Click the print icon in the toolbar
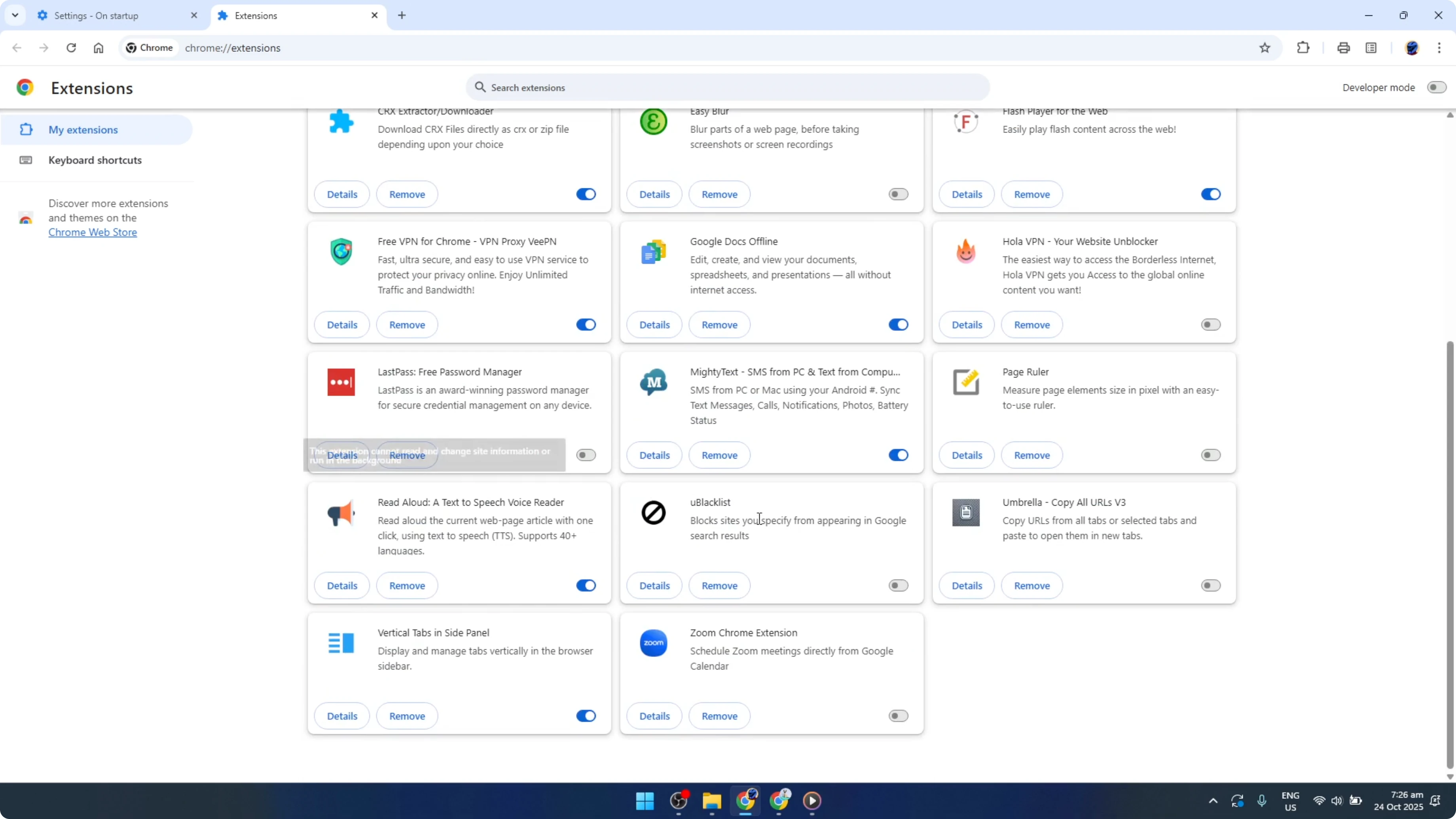This screenshot has width=1456, height=819. pyautogui.click(x=1344, y=47)
